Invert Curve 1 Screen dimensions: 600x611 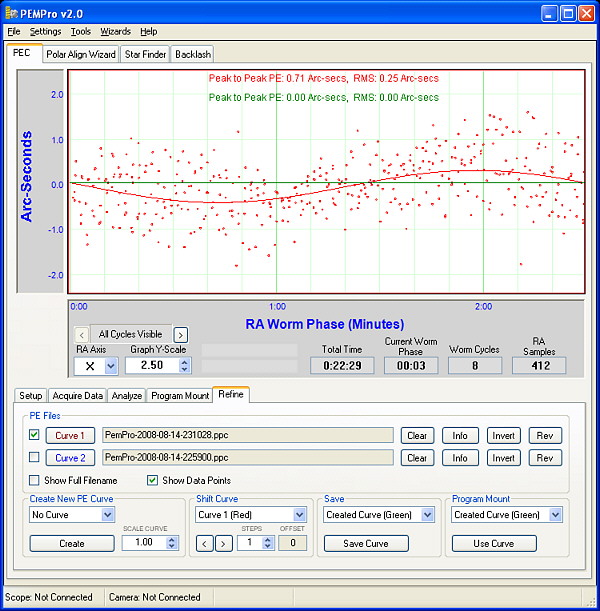(x=504, y=435)
